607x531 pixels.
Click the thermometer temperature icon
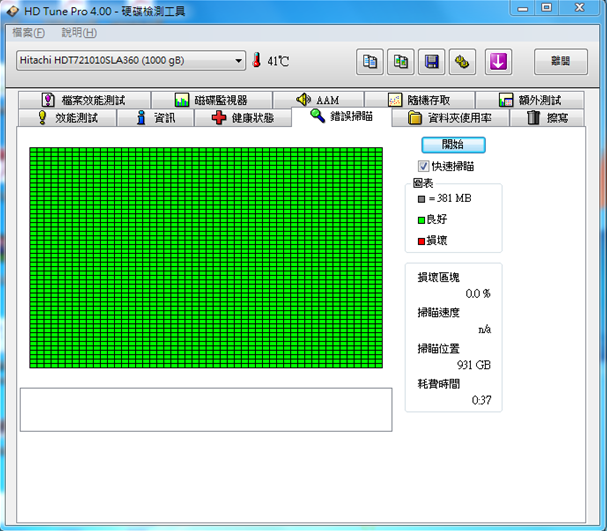[x=256, y=61]
